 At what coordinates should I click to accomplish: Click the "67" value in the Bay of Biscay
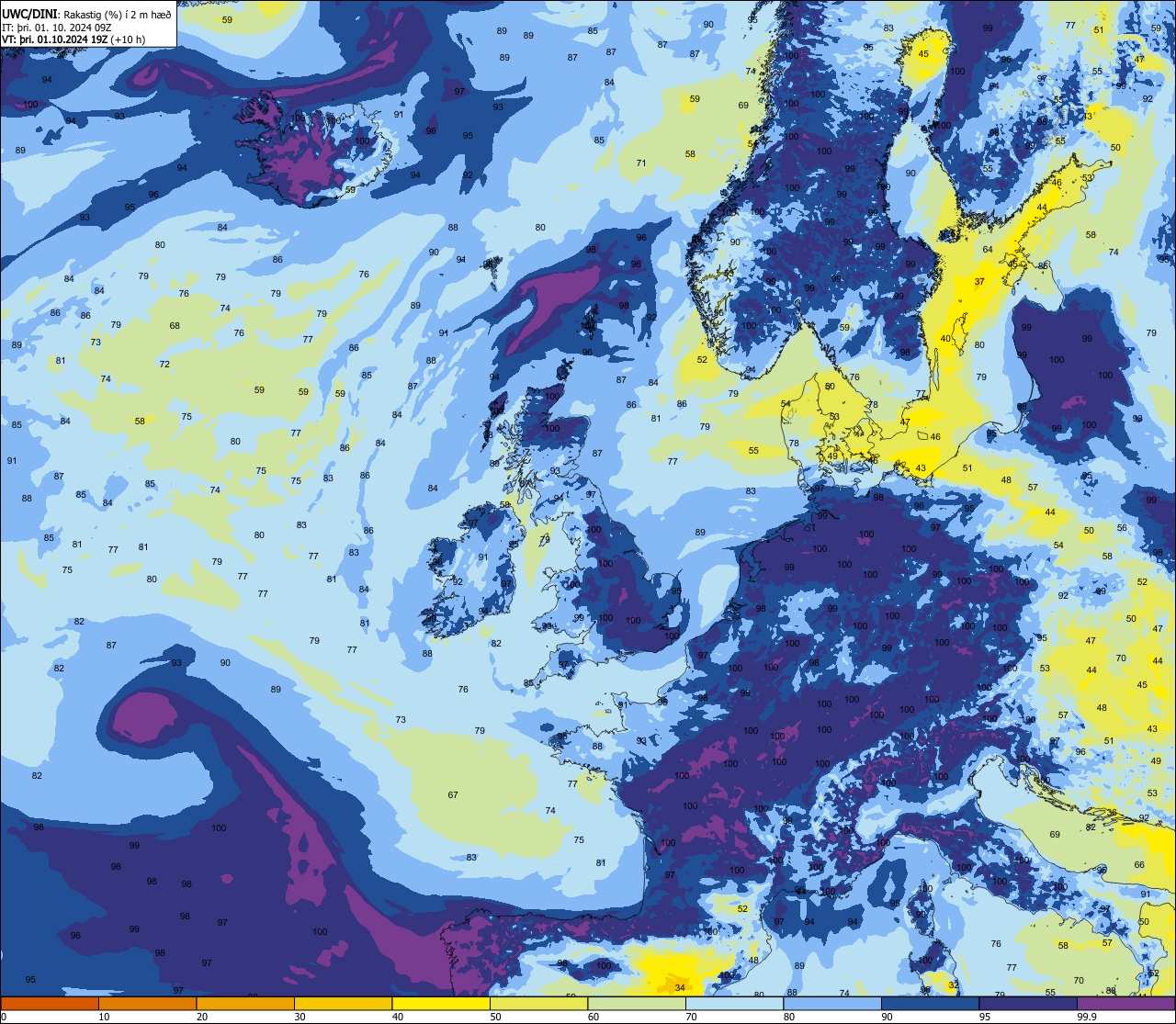pyautogui.click(x=453, y=794)
